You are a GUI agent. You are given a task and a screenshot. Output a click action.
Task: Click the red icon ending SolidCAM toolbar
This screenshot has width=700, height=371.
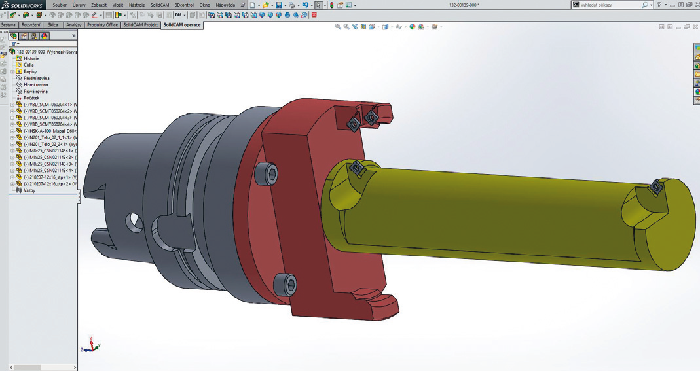tap(314, 15)
